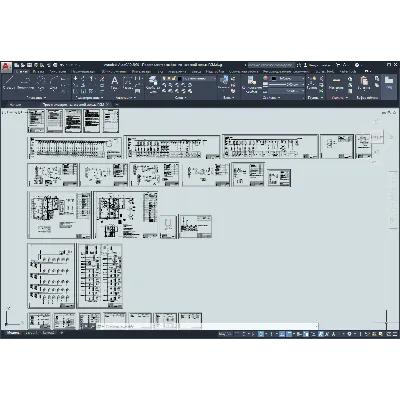Click the black color swatch in Properties panel

click(274, 79)
